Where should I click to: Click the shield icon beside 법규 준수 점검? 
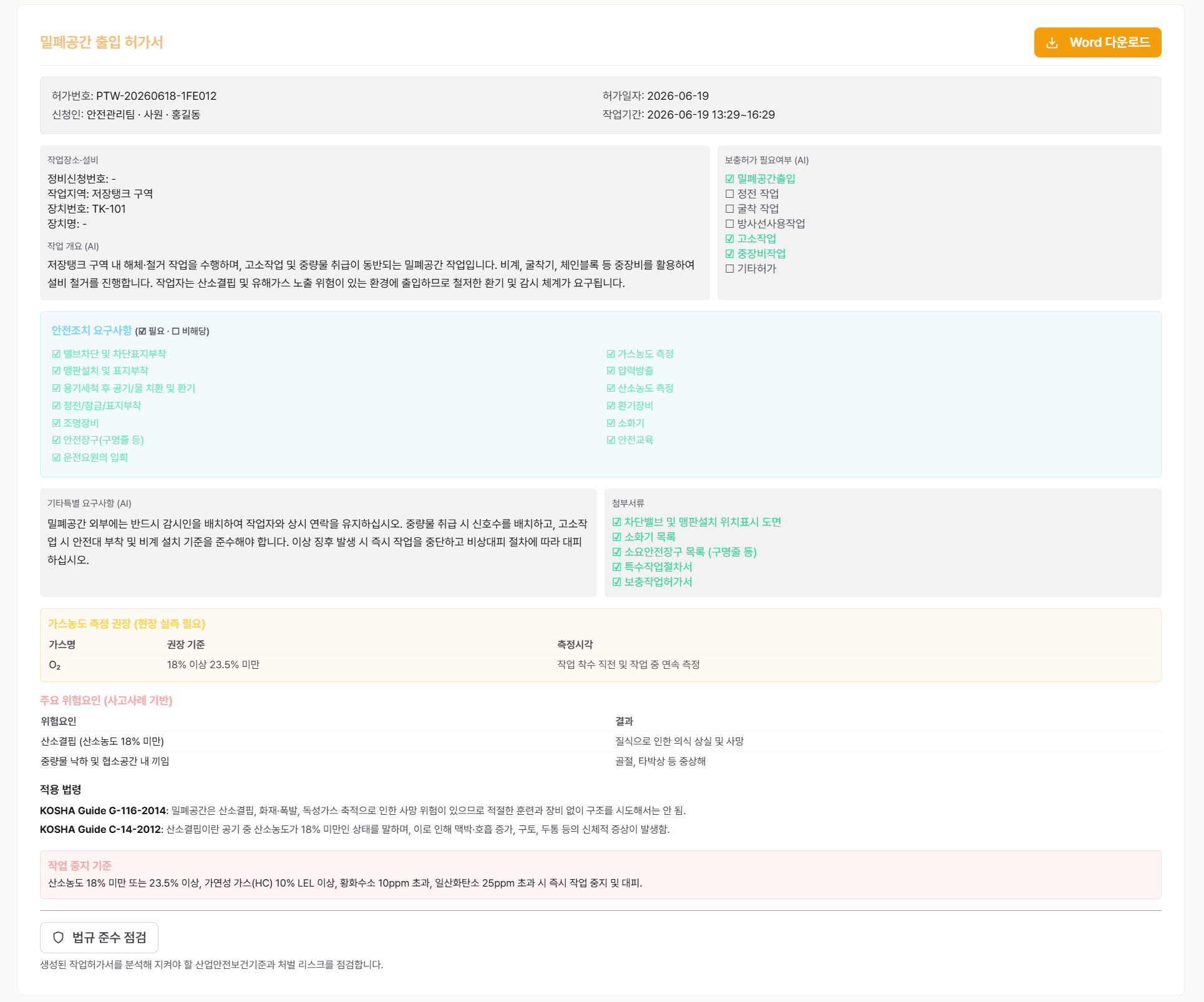tap(59, 937)
